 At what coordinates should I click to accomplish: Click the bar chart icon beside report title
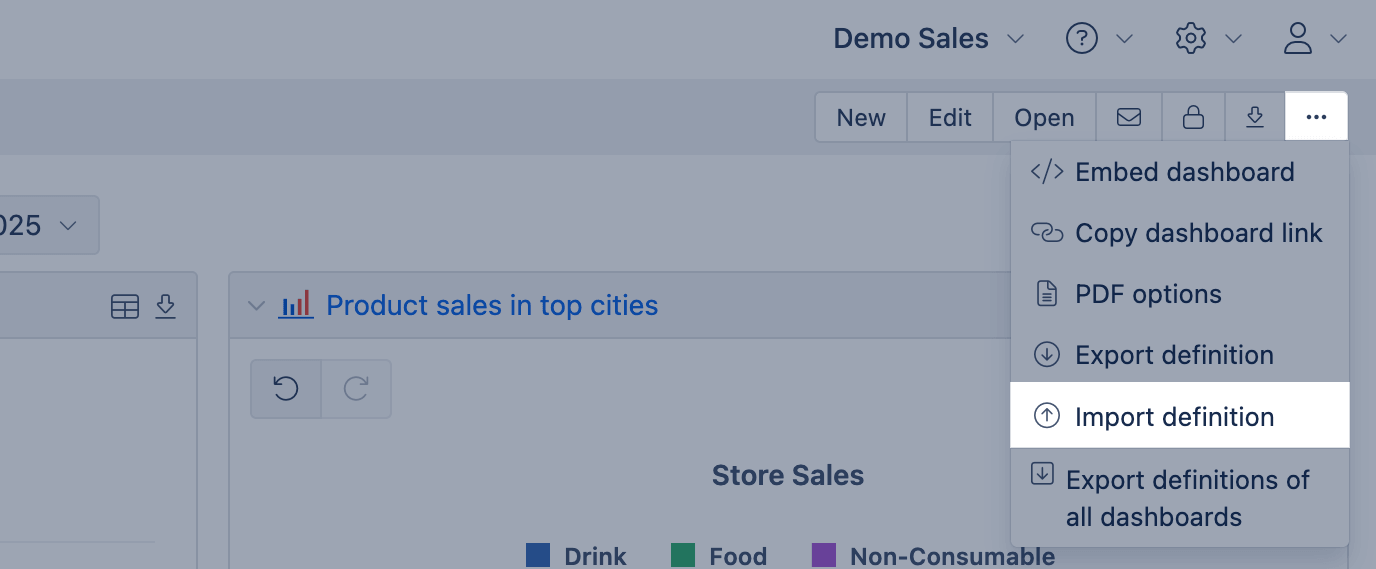pyautogui.click(x=296, y=304)
